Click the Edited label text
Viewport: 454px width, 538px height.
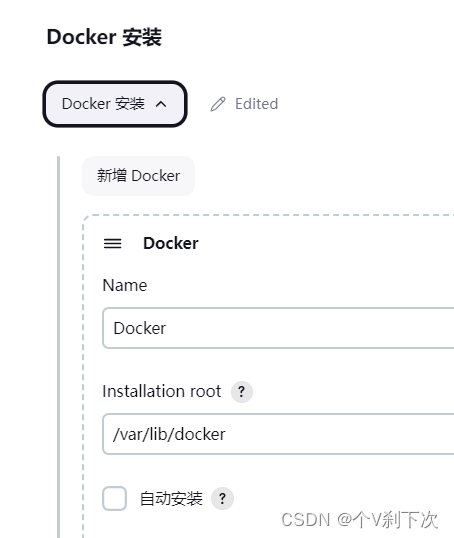[256, 104]
